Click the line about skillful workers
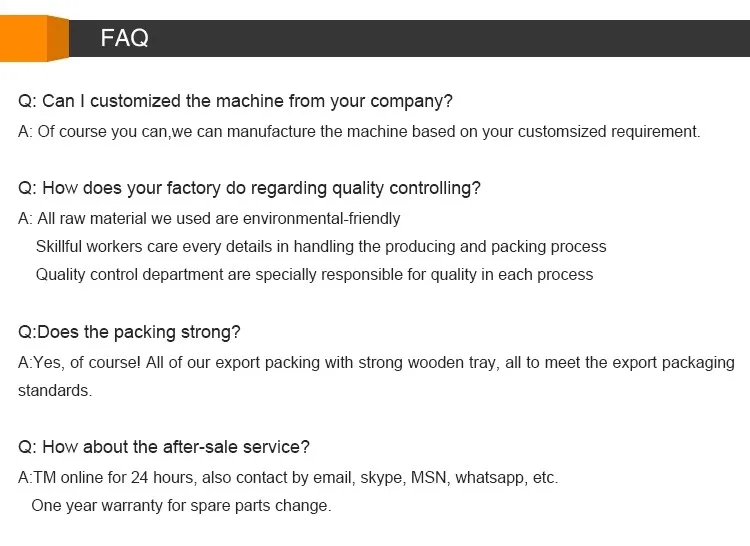The image size is (750, 546). [x=321, y=246]
